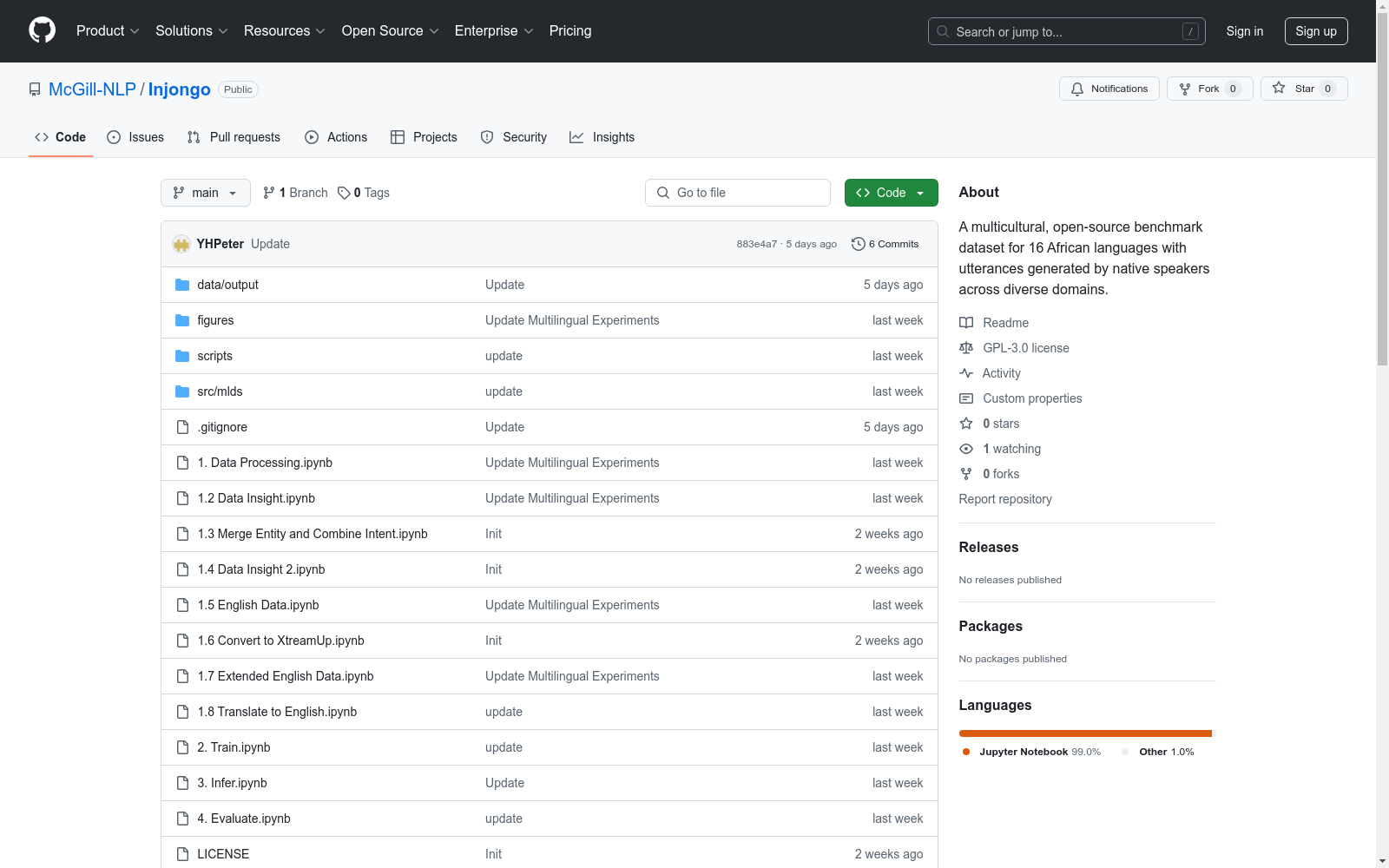Switch to the Actions tab

click(x=336, y=137)
